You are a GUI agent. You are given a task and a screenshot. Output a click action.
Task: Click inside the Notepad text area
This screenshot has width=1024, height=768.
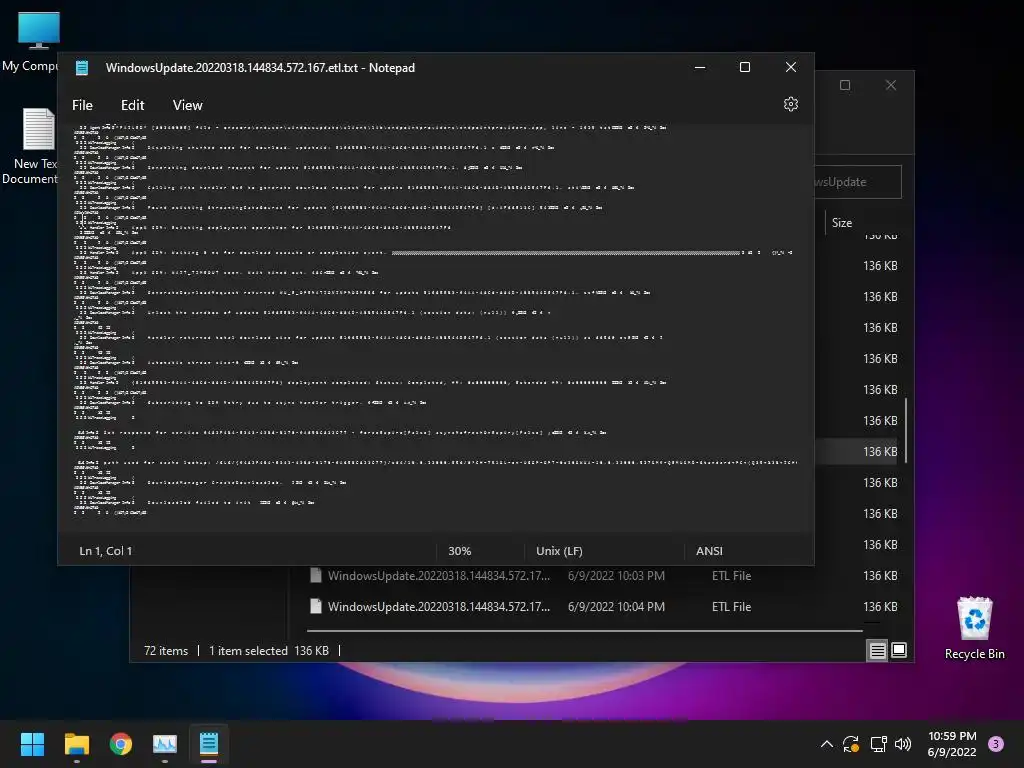coord(435,327)
